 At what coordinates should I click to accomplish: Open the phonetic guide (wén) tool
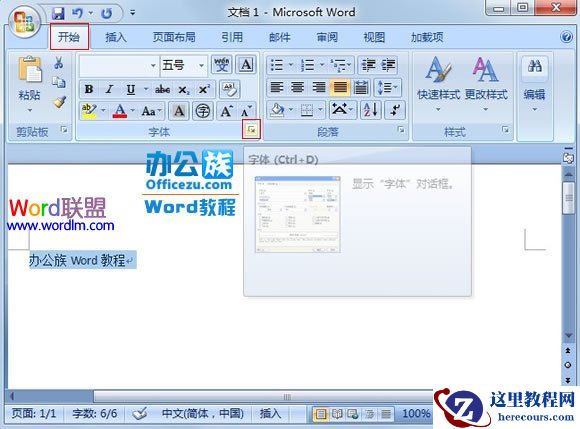[x=221, y=65]
